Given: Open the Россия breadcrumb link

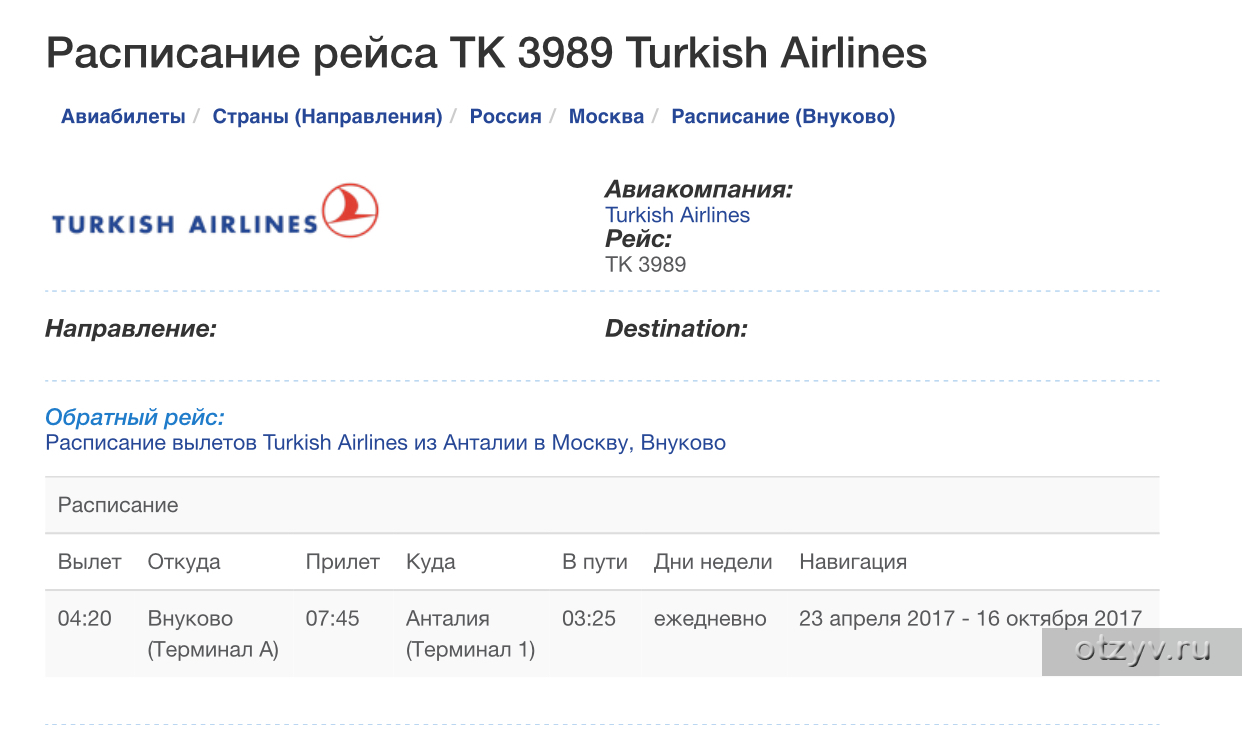Looking at the screenshot, I should [x=506, y=117].
